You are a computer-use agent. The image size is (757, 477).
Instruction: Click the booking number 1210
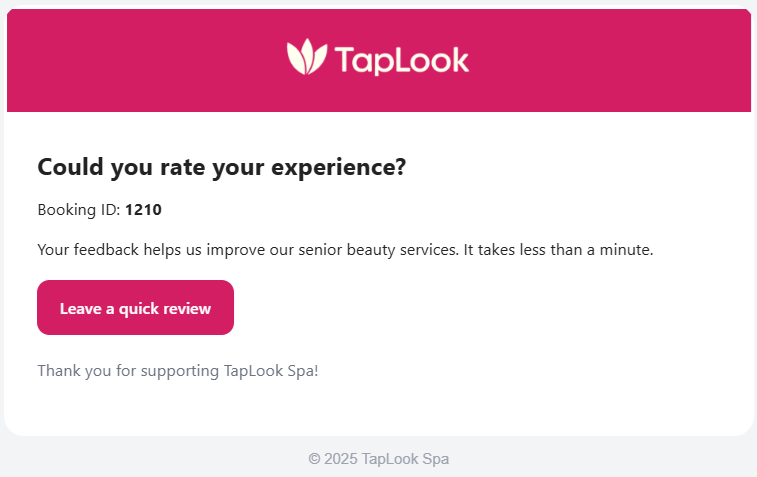[x=143, y=210]
